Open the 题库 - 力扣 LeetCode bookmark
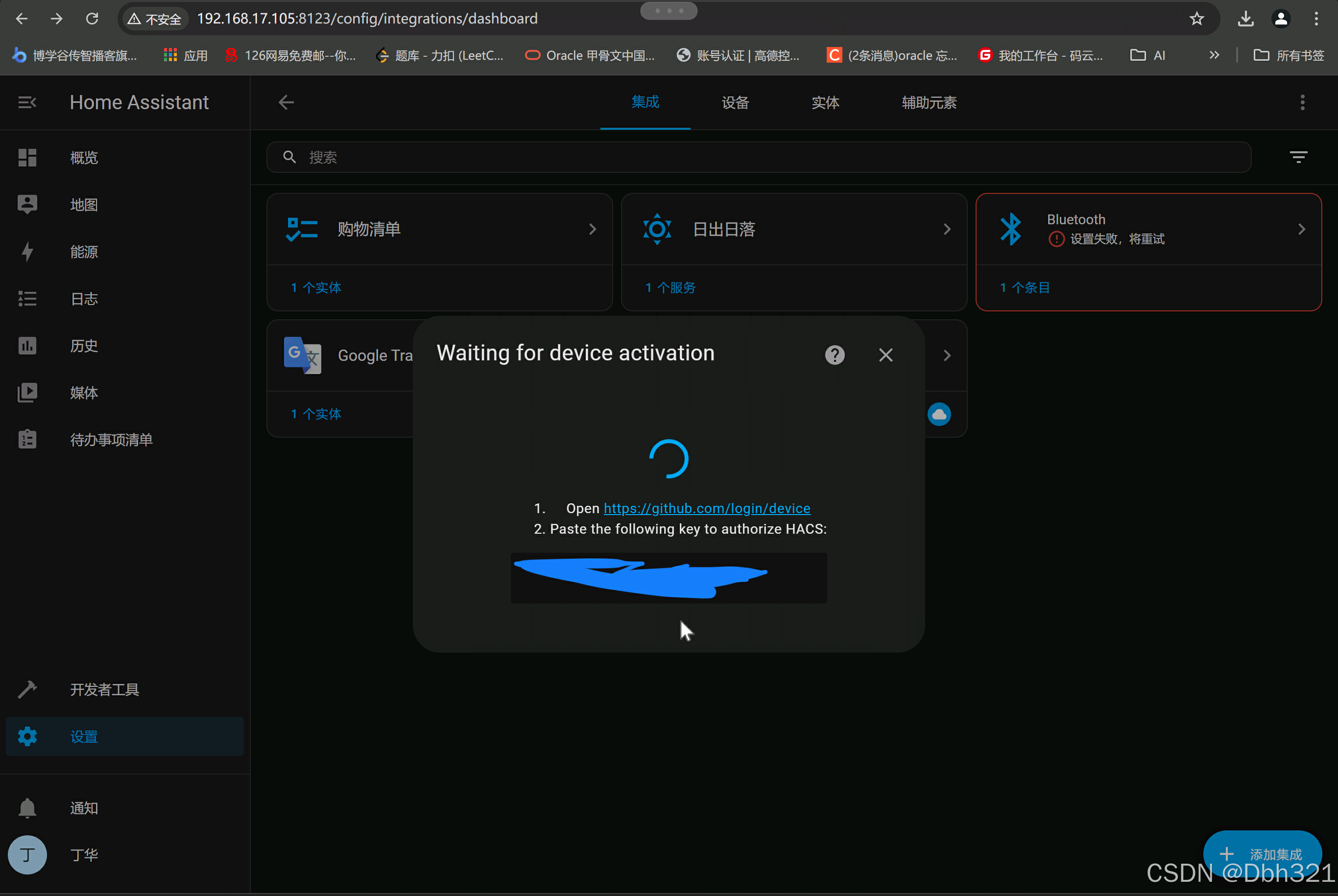The height and width of the screenshot is (896, 1338). point(440,55)
